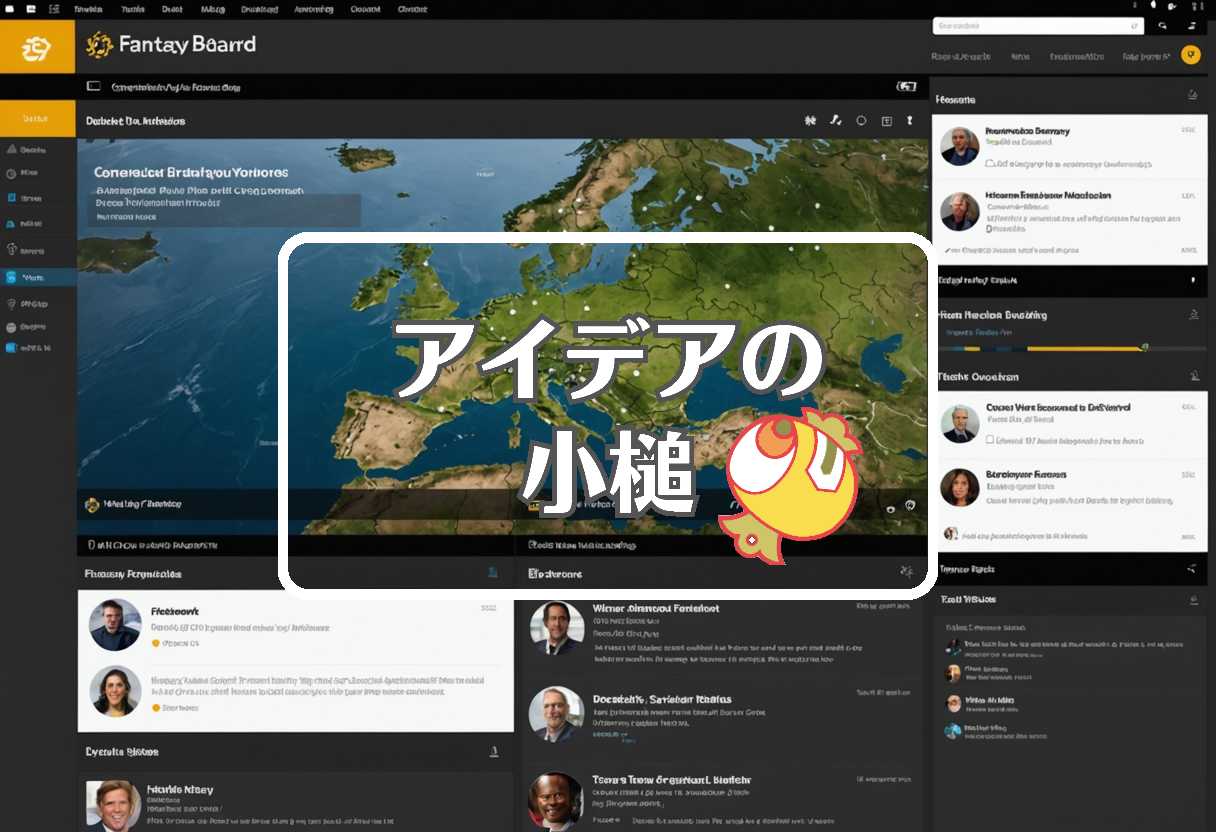The height and width of the screenshot is (832, 1216).
Task: Tick checkbox in card above right-panel woman's card
Action: 990,440
